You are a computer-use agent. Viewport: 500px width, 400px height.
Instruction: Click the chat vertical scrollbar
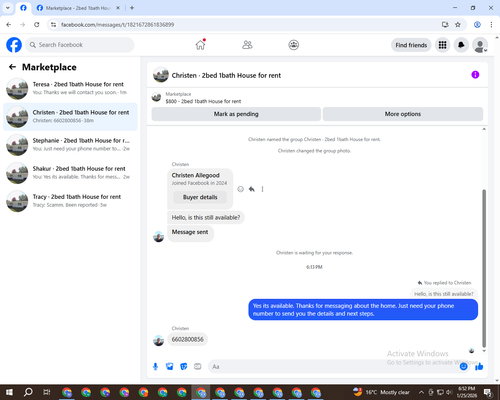[x=484, y=268]
